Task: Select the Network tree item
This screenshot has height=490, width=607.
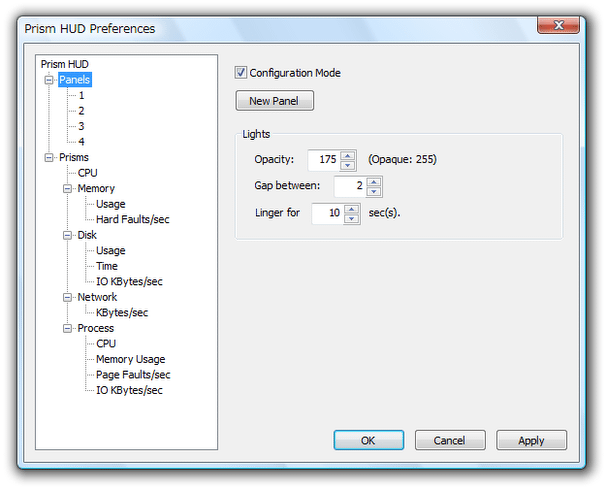Action: (x=97, y=297)
